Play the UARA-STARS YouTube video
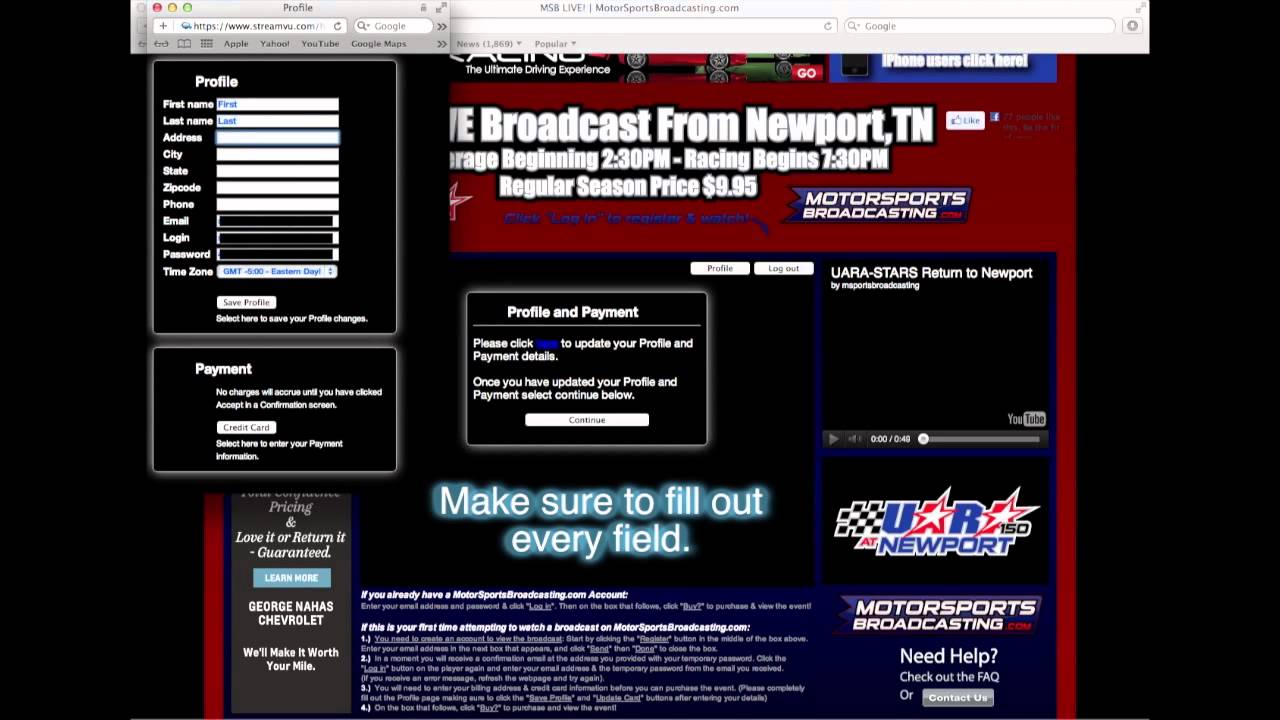The width and height of the screenshot is (1280, 720). (x=833, y=439)
